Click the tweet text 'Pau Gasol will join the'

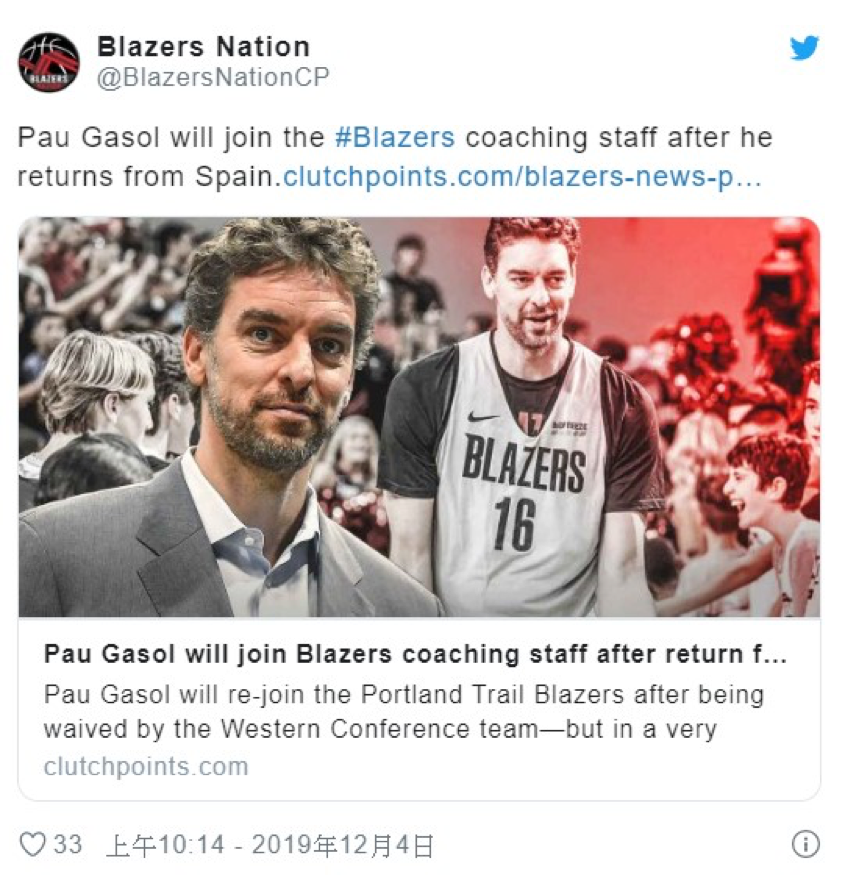(x=171, y=138)
